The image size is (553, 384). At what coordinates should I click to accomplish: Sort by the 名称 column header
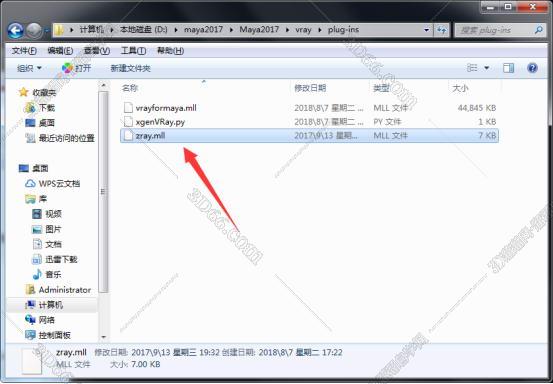pyautogui.click(x=130, y=88)
